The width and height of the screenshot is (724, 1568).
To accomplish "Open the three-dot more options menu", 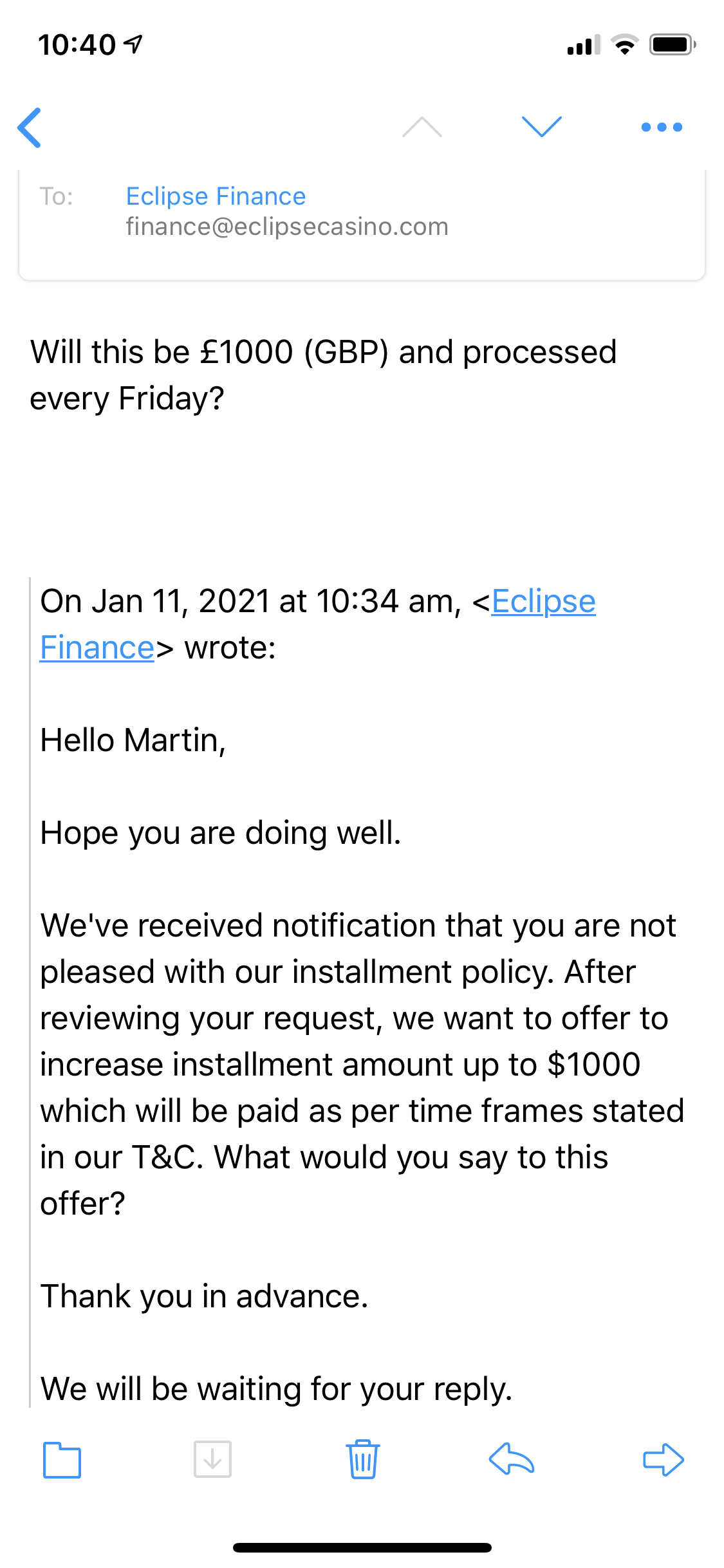I will coord(662,127).
